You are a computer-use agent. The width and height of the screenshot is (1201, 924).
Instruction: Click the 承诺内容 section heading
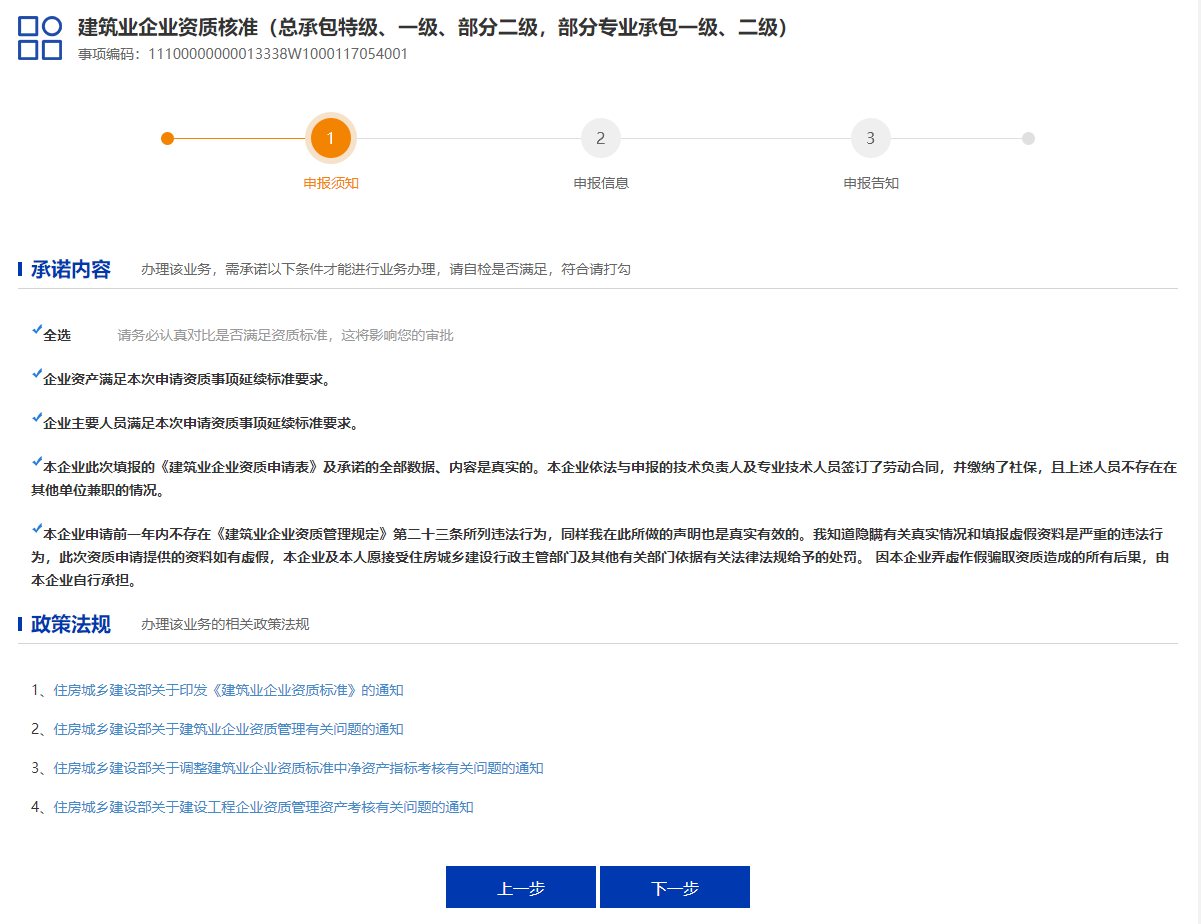71,269
